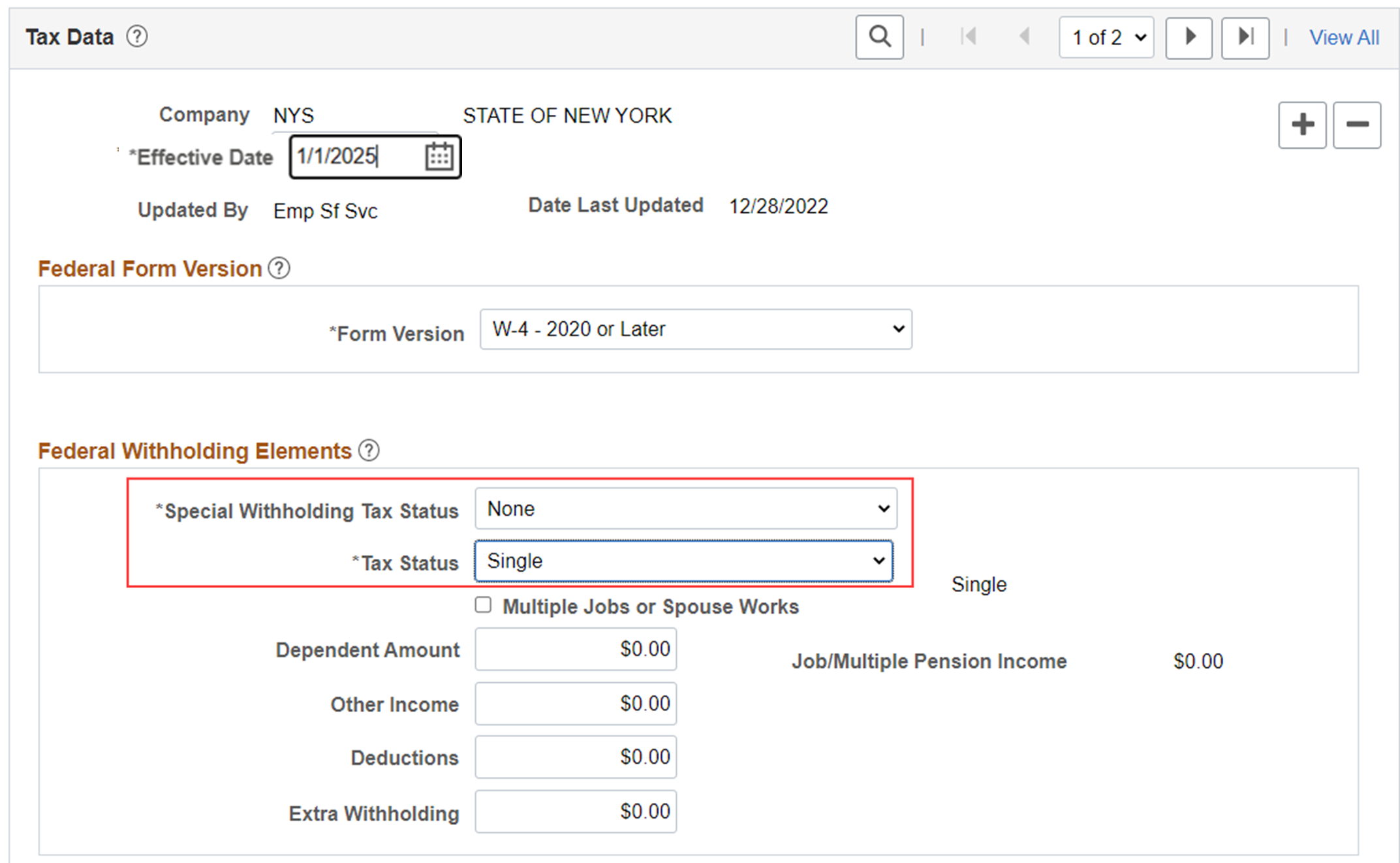Expand the Form Version dropdown
The height and width of the screenshot is (863, 1400).
point(696,329)
